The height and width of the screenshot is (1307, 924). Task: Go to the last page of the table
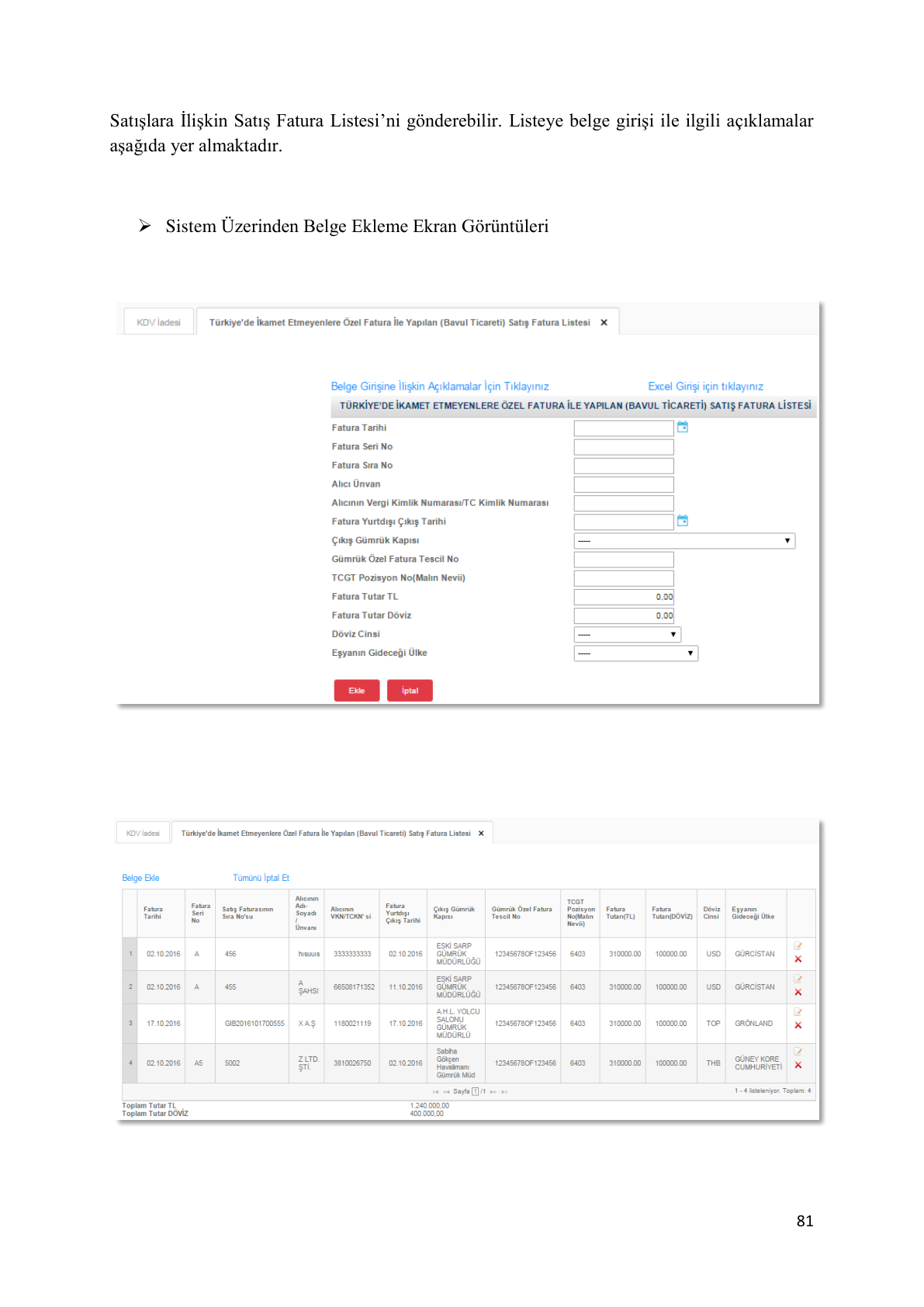coord(504,1092)
